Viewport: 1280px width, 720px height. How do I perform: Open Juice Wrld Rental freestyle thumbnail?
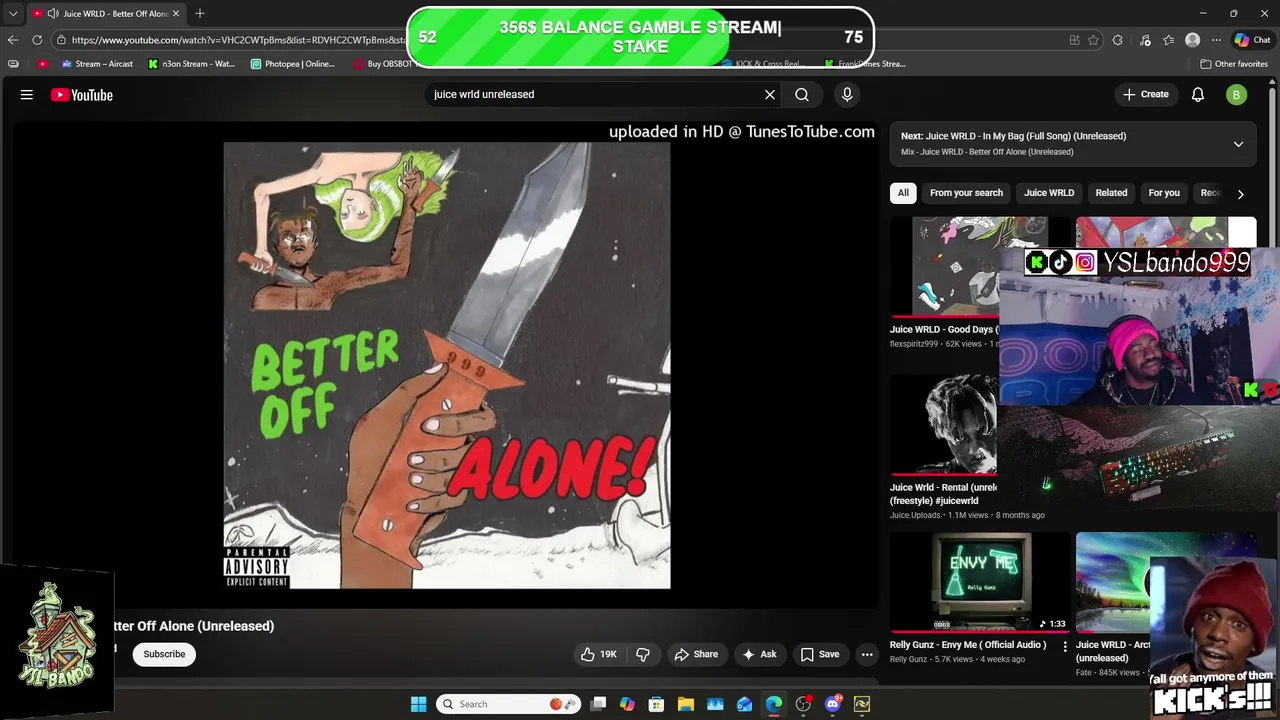[944, 425]
